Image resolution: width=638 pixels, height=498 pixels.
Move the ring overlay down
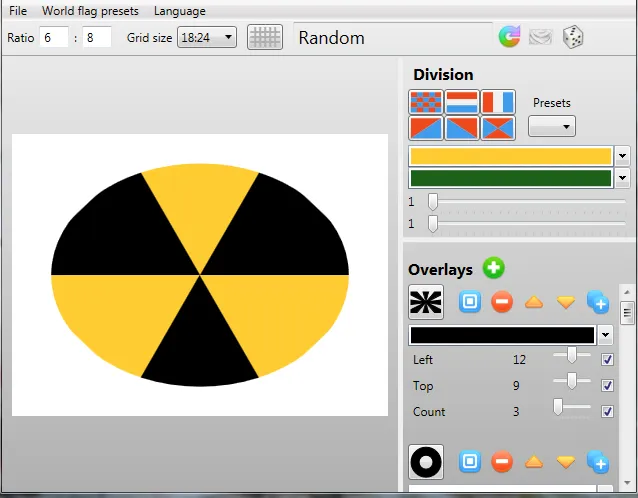pos(566,462)
